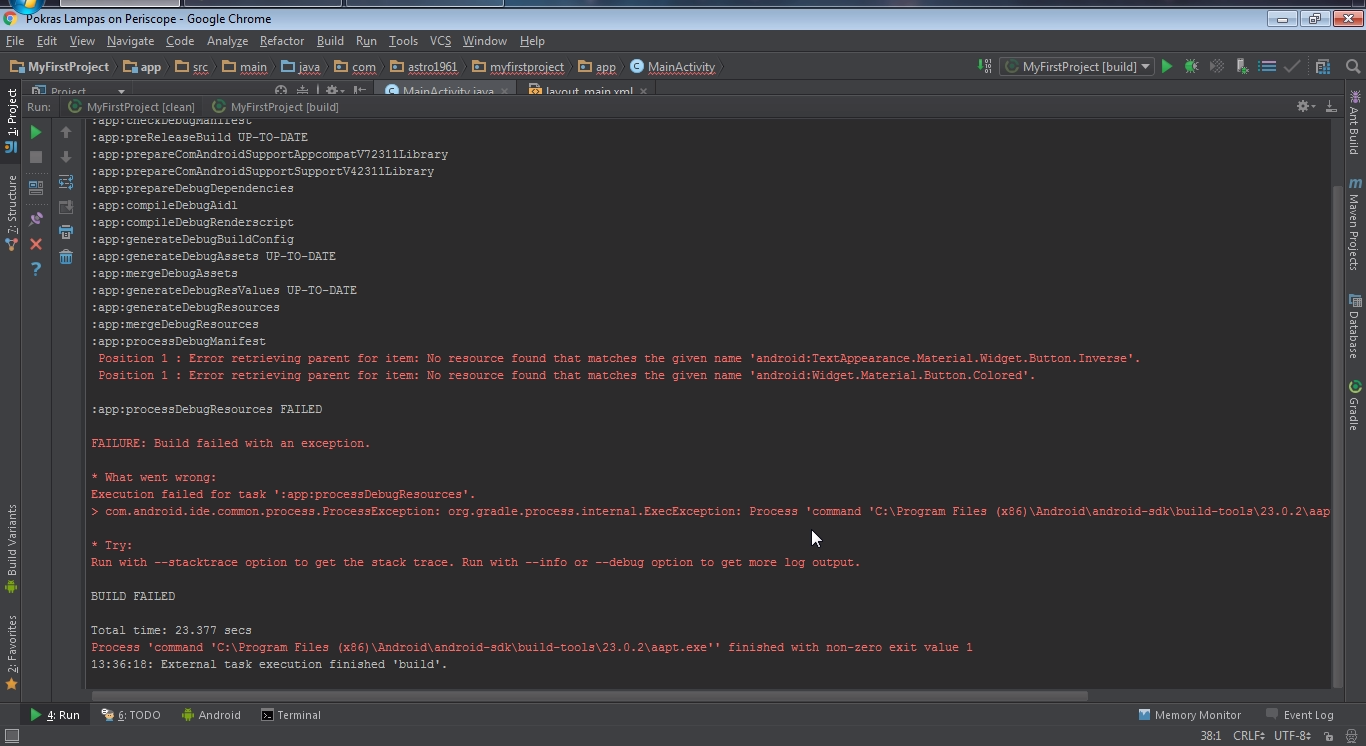Click the checkmark icon in main toolbar
The height and width of the screenshot is (746, 1366).
click(x=1292, y=66)
